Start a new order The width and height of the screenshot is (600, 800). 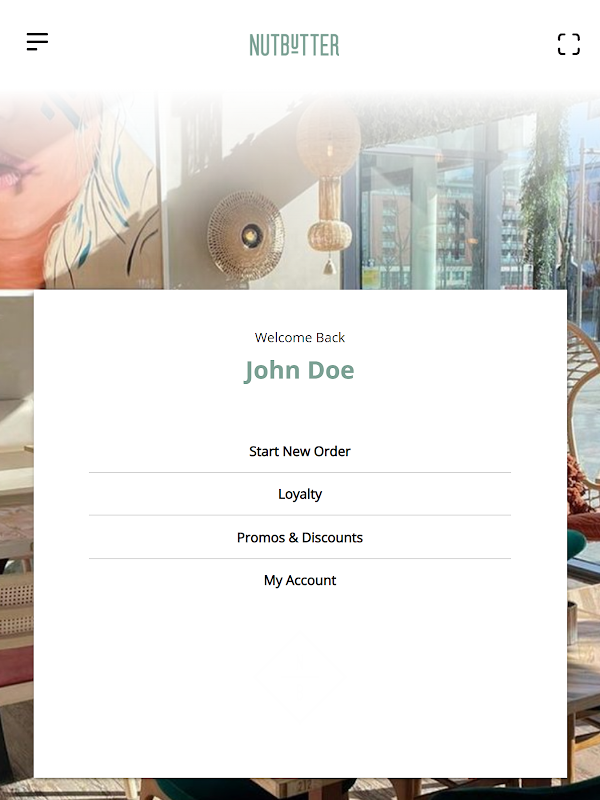pyautogui.click(x=300, y=451)
